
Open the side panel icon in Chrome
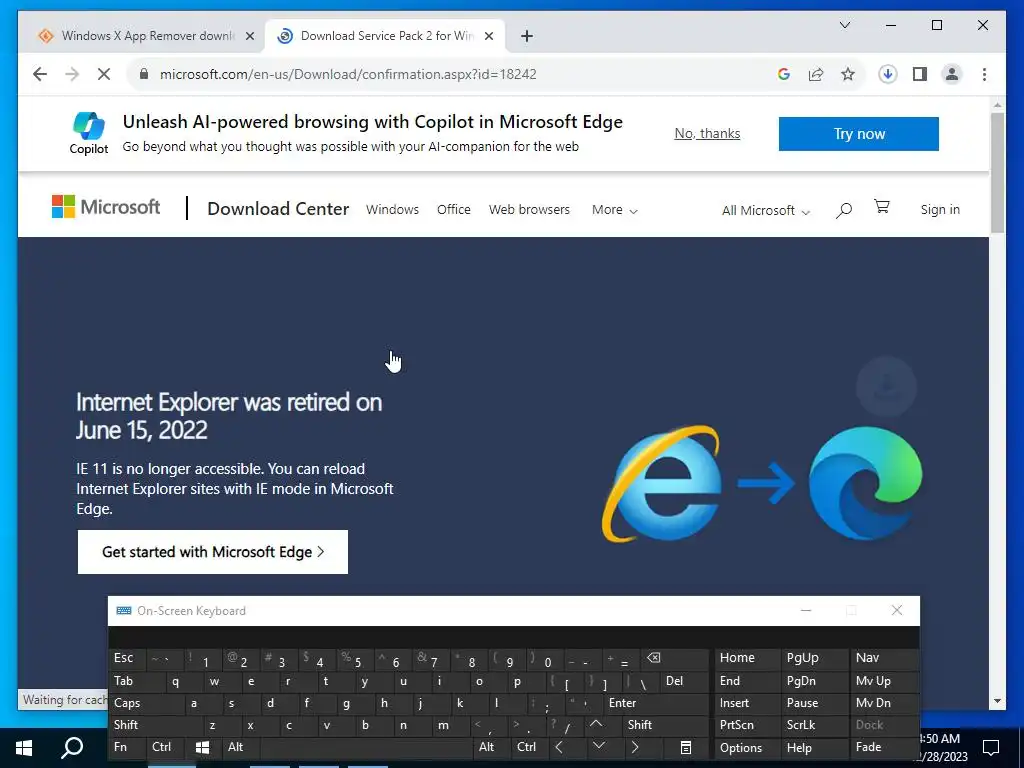(920, 74)
